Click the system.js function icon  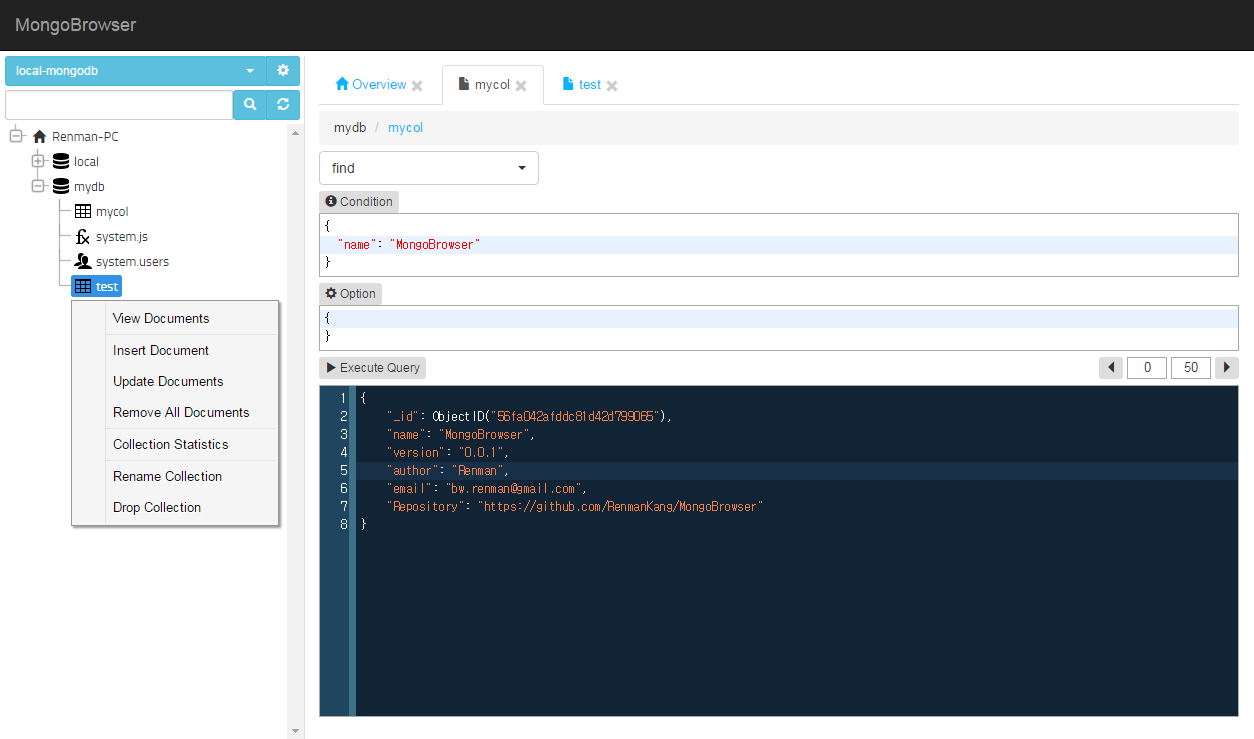pyautogui.click(x=84, y=237)
